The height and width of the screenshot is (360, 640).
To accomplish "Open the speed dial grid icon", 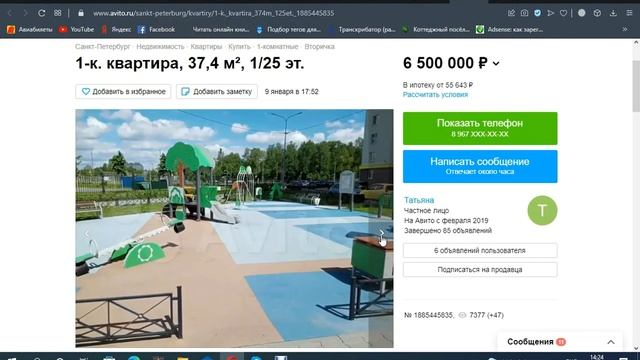I will click(58, 13).
